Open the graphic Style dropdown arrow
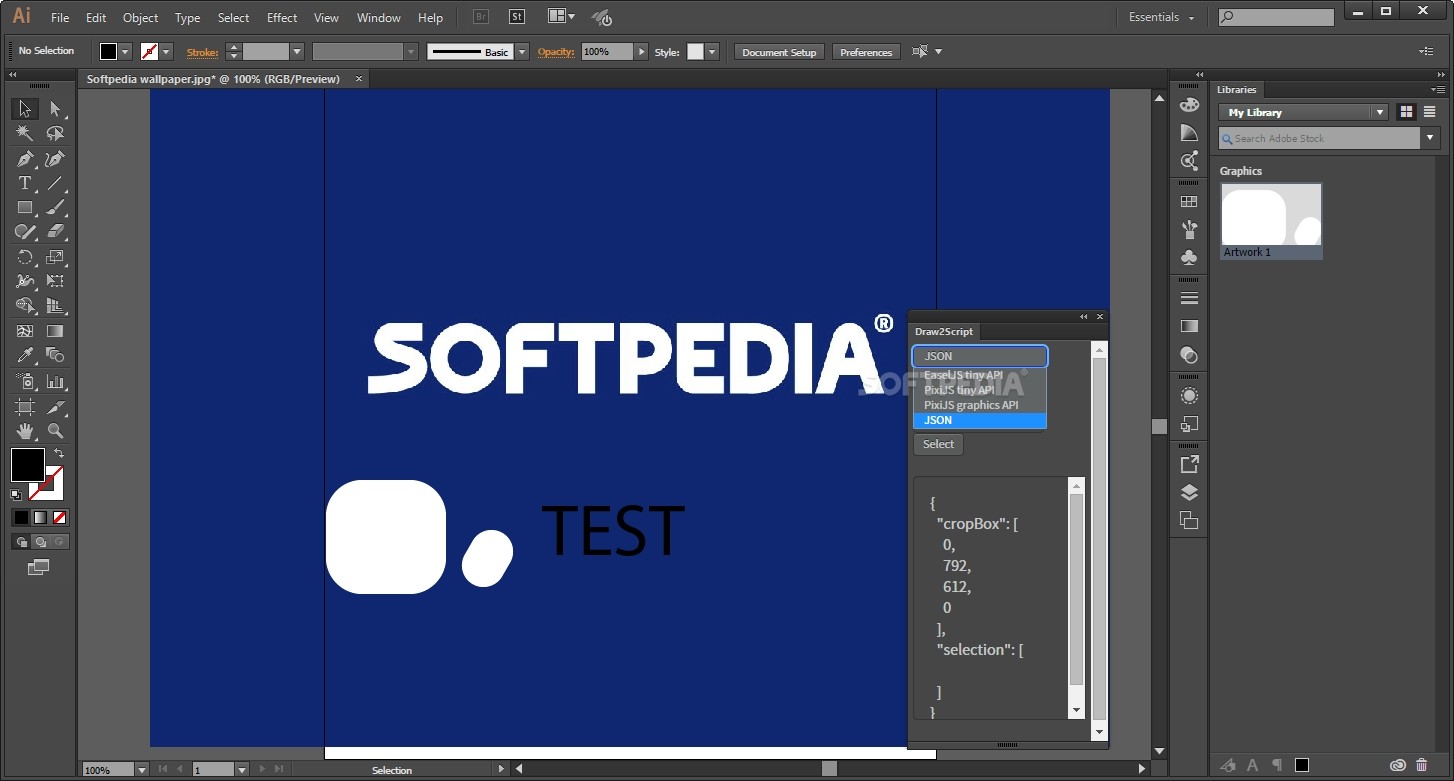This screenshot has height=781, width=1454. pyautogui.click(x=712, y=51)
